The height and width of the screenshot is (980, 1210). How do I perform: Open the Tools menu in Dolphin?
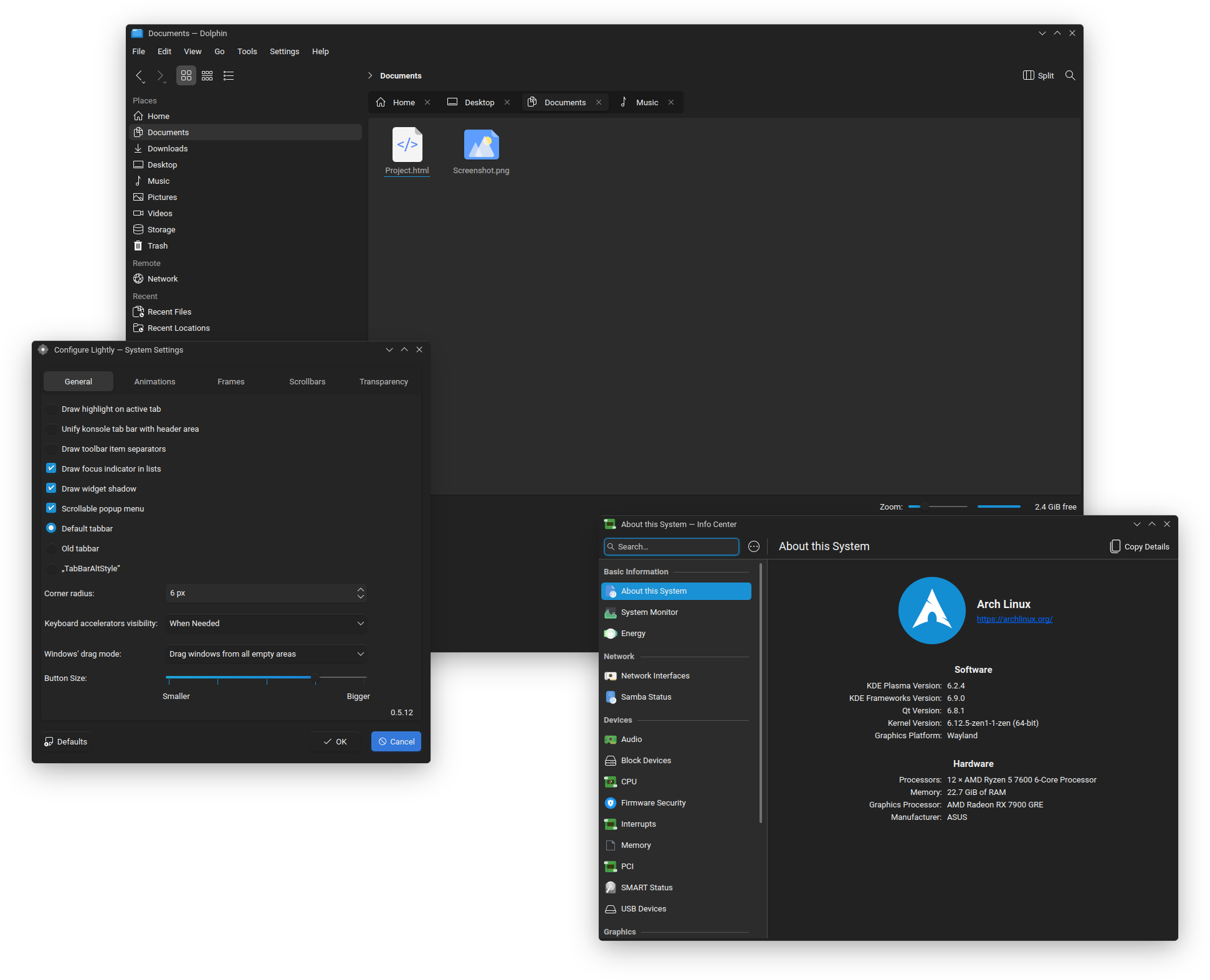(x=247, y=51)
